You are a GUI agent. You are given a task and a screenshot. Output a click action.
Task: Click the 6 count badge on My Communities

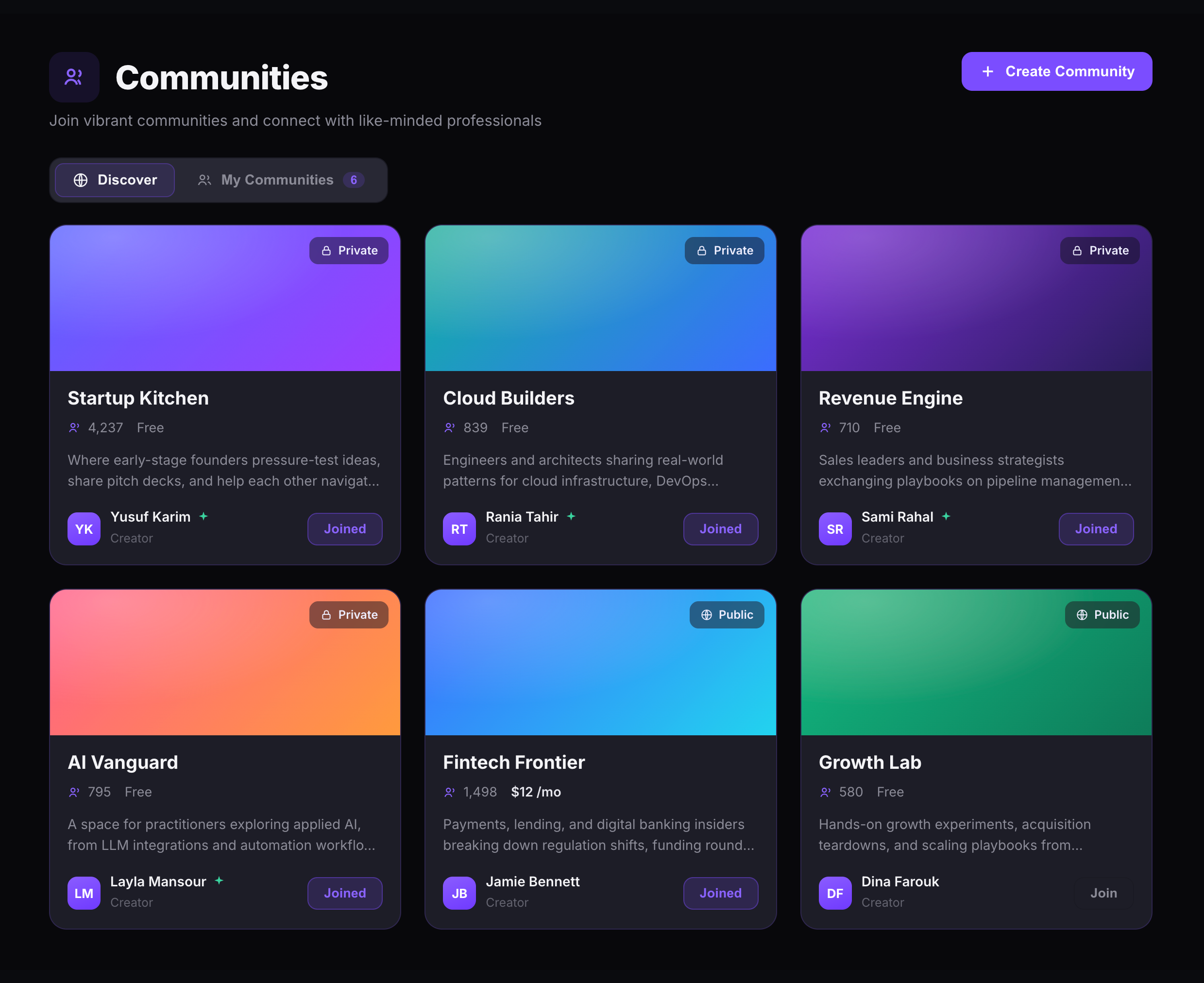tap(354, 180)
